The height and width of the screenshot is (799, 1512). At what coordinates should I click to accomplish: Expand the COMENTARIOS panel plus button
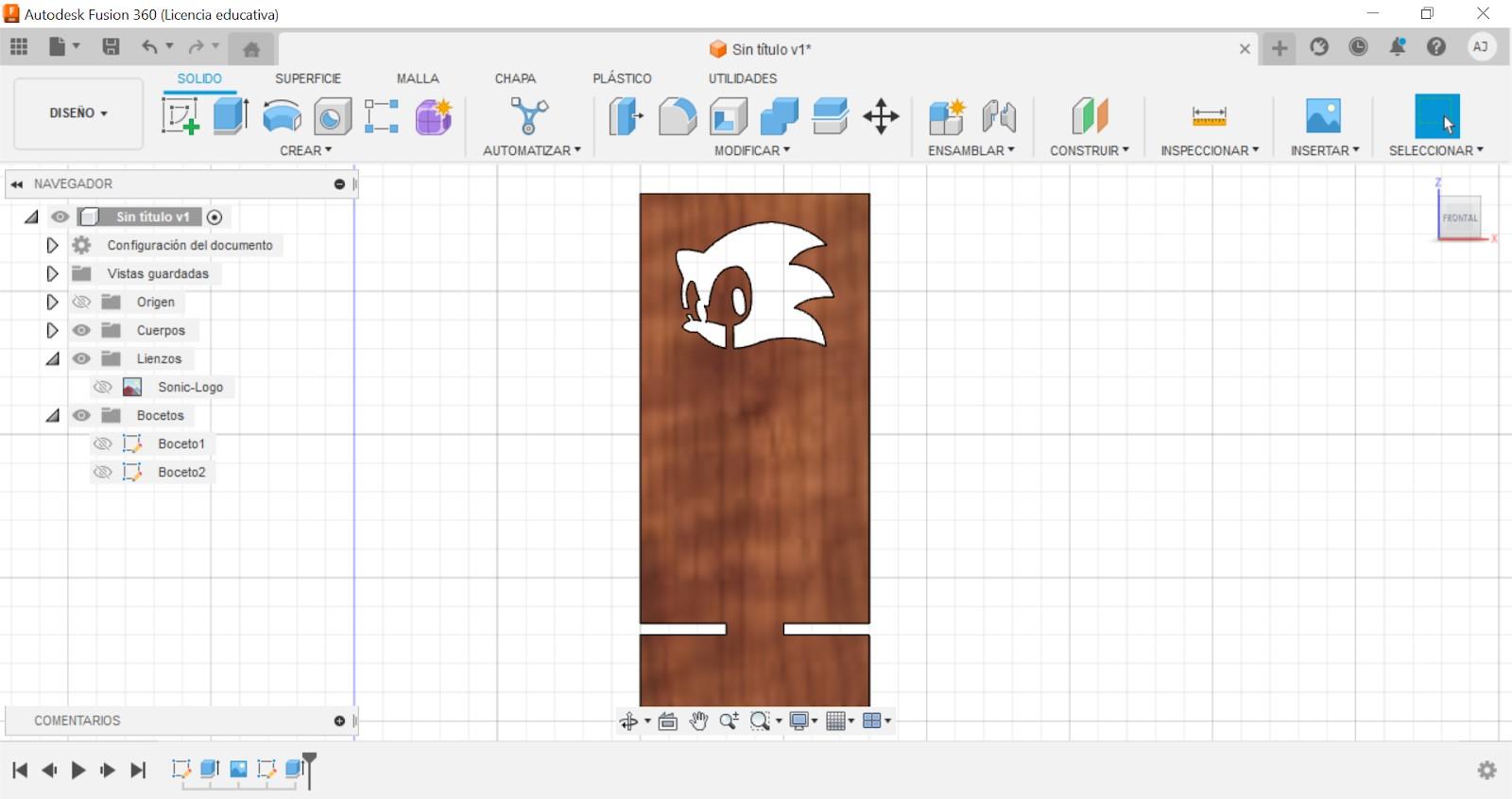339,721
